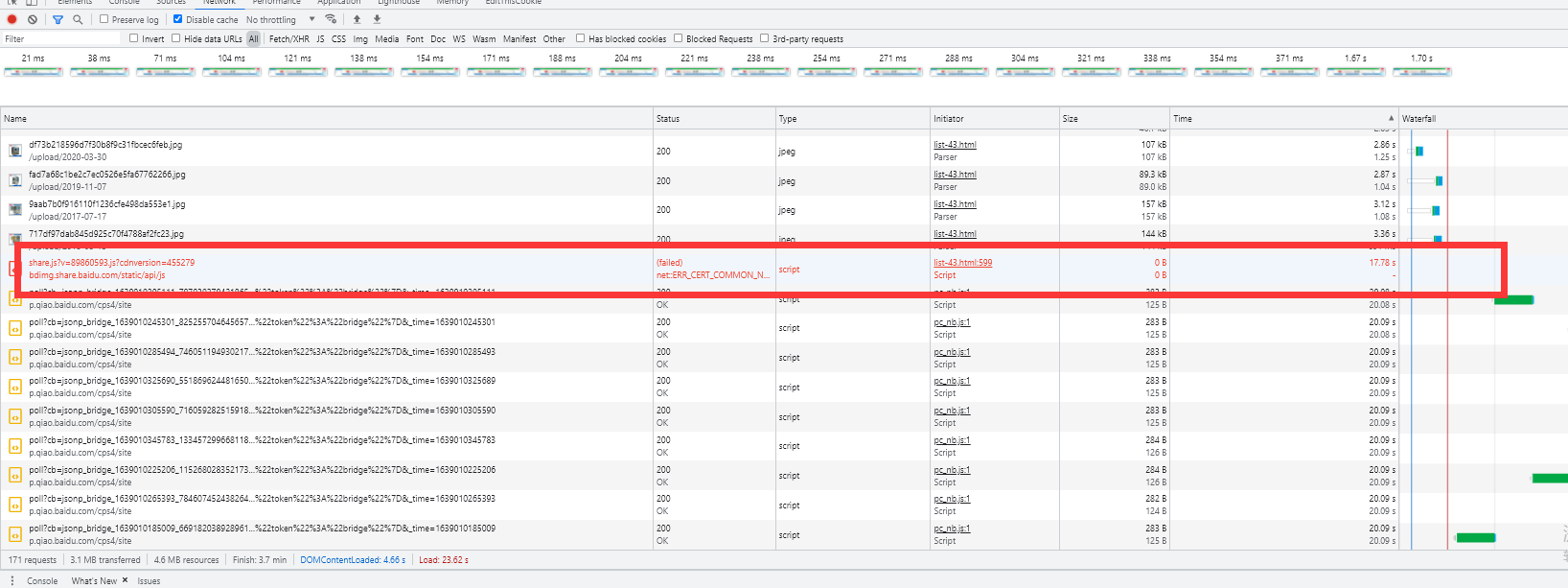Click the Filter text input field

click(62, 39)
